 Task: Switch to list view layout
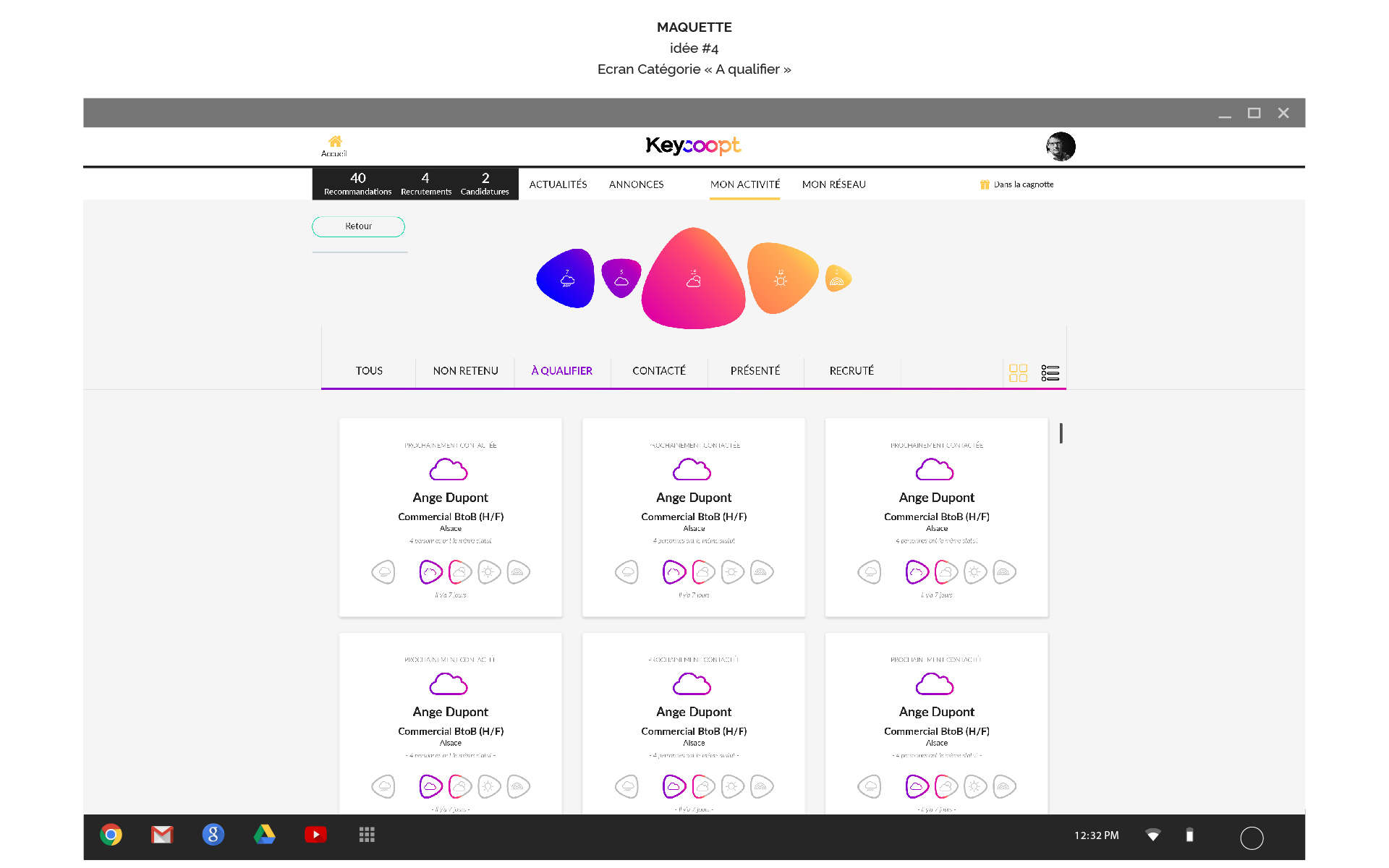pos(1050,373)
